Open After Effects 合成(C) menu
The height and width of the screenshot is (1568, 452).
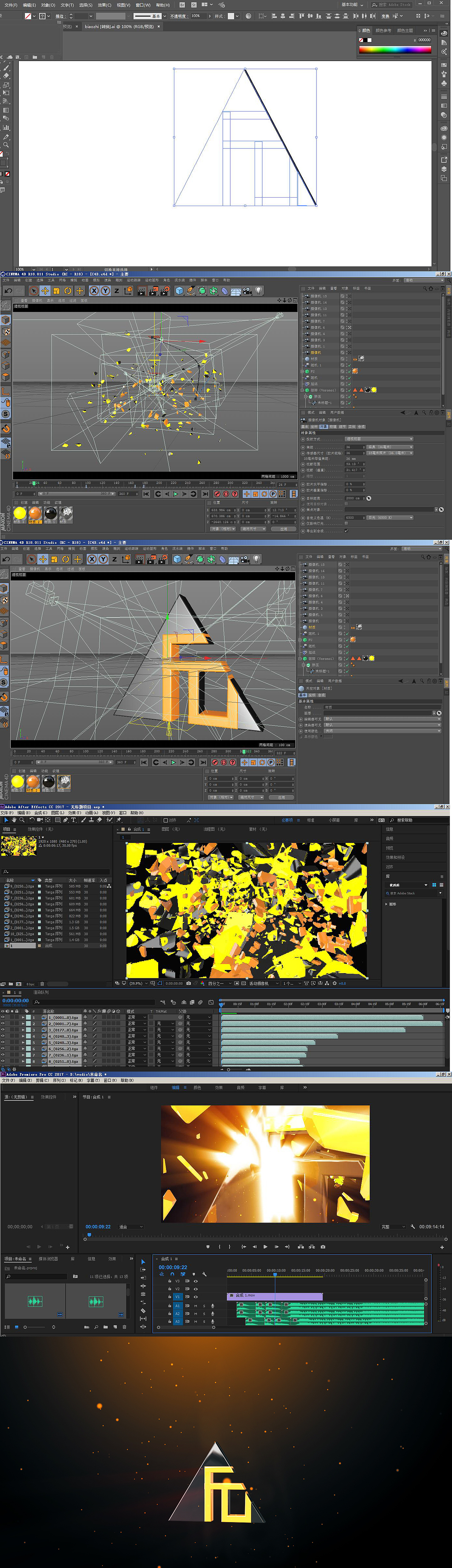(x=40, y=813)
